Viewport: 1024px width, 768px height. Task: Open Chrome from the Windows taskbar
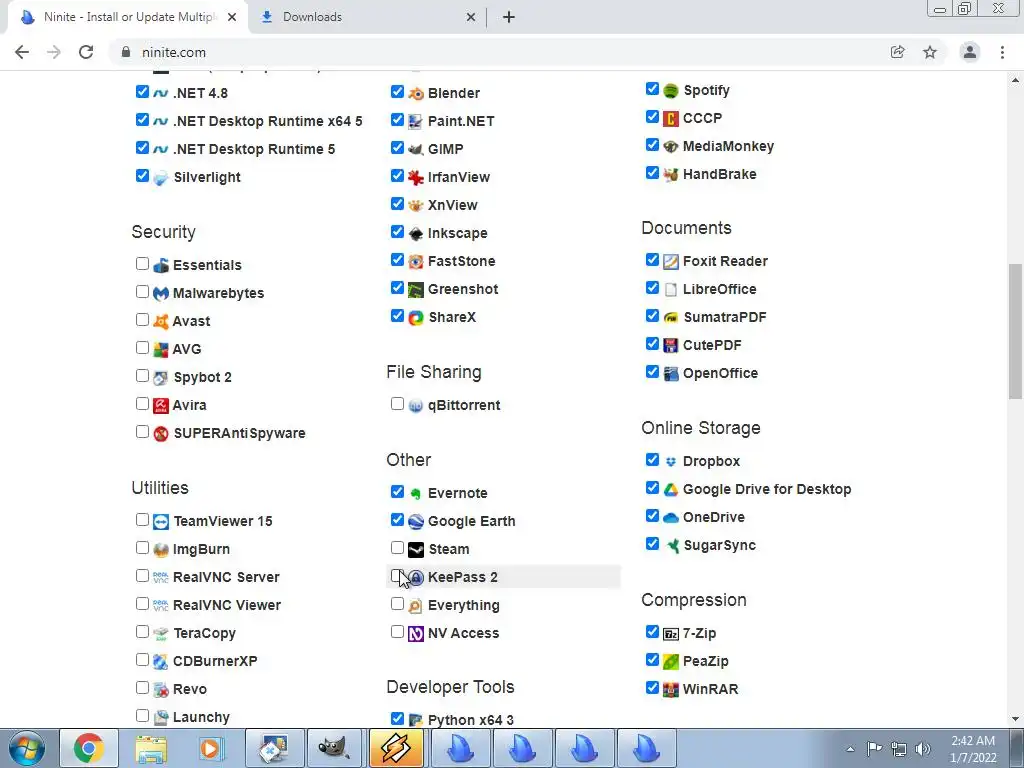(x=89, y=748)
